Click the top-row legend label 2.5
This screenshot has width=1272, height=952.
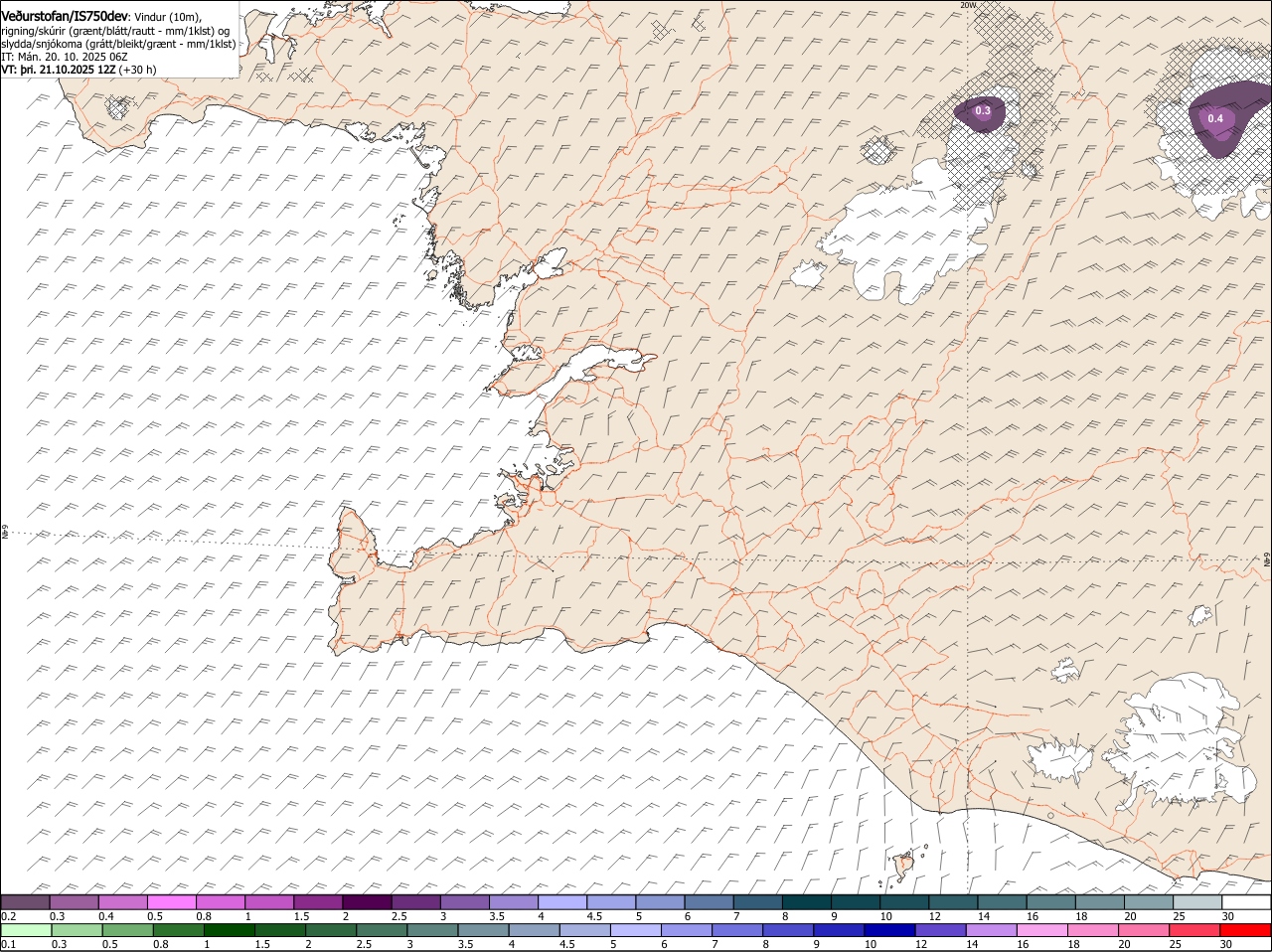click(398, 916)
